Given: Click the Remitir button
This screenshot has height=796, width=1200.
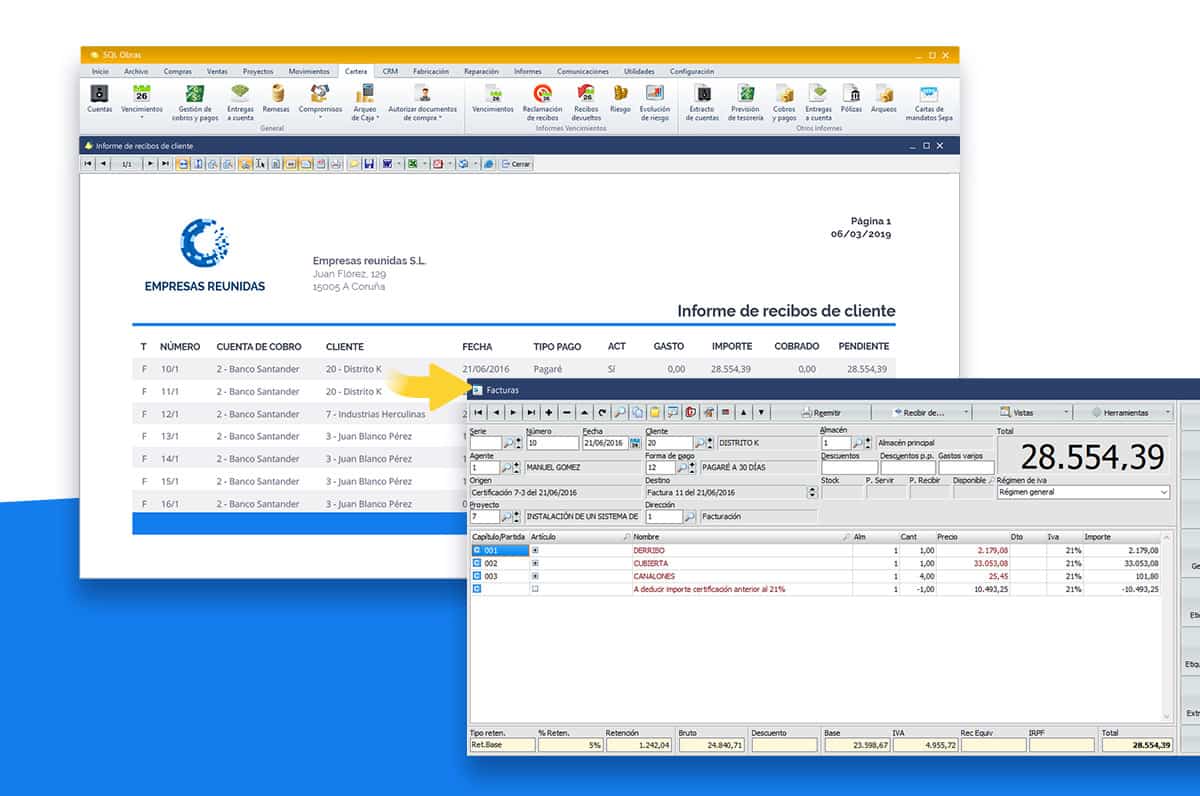Looking at the screenshot, I should point(822,412).
